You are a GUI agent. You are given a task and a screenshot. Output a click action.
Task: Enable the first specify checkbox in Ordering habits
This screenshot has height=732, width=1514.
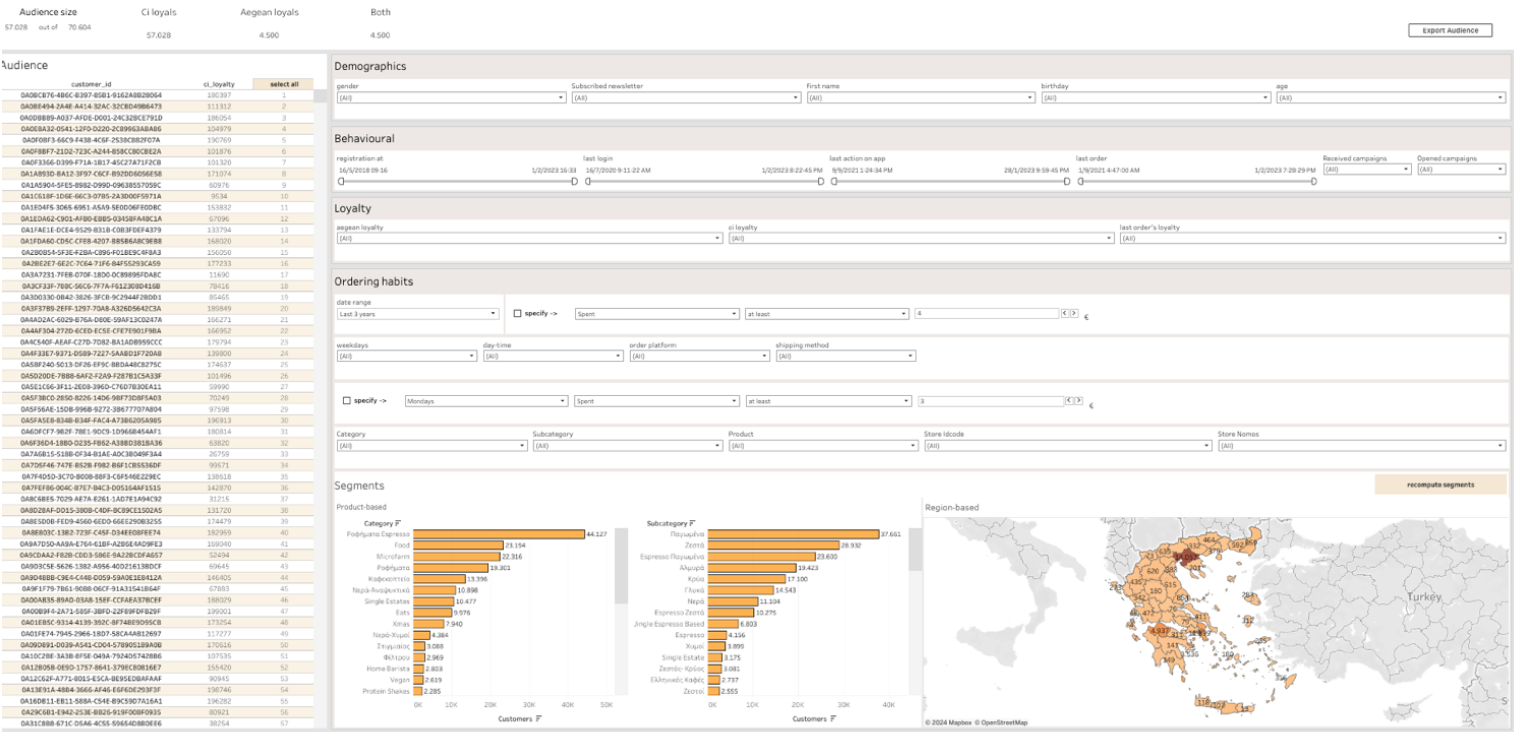[516, 313]
